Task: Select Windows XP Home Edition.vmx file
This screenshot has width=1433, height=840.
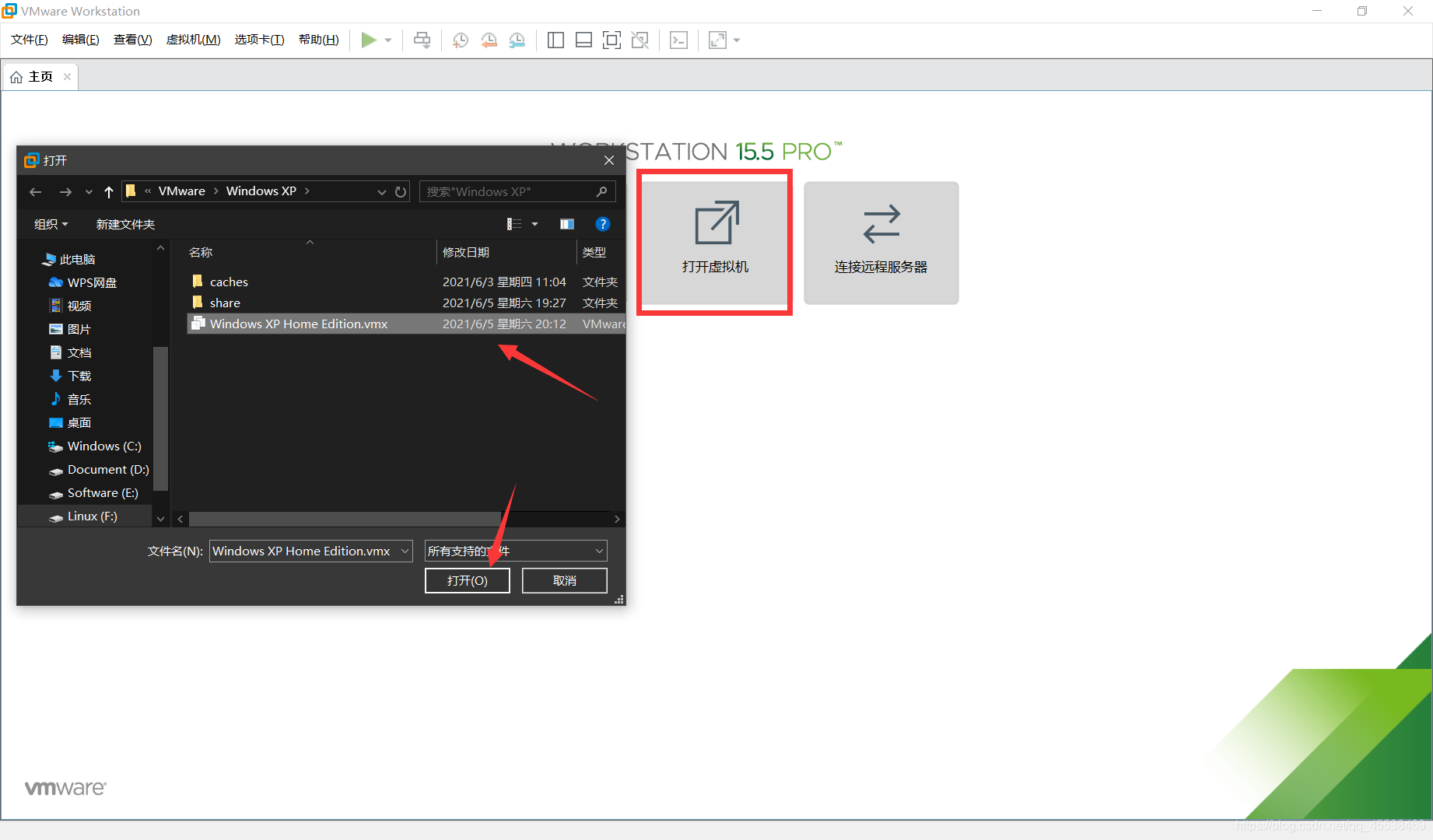Action: click(406, 324)
